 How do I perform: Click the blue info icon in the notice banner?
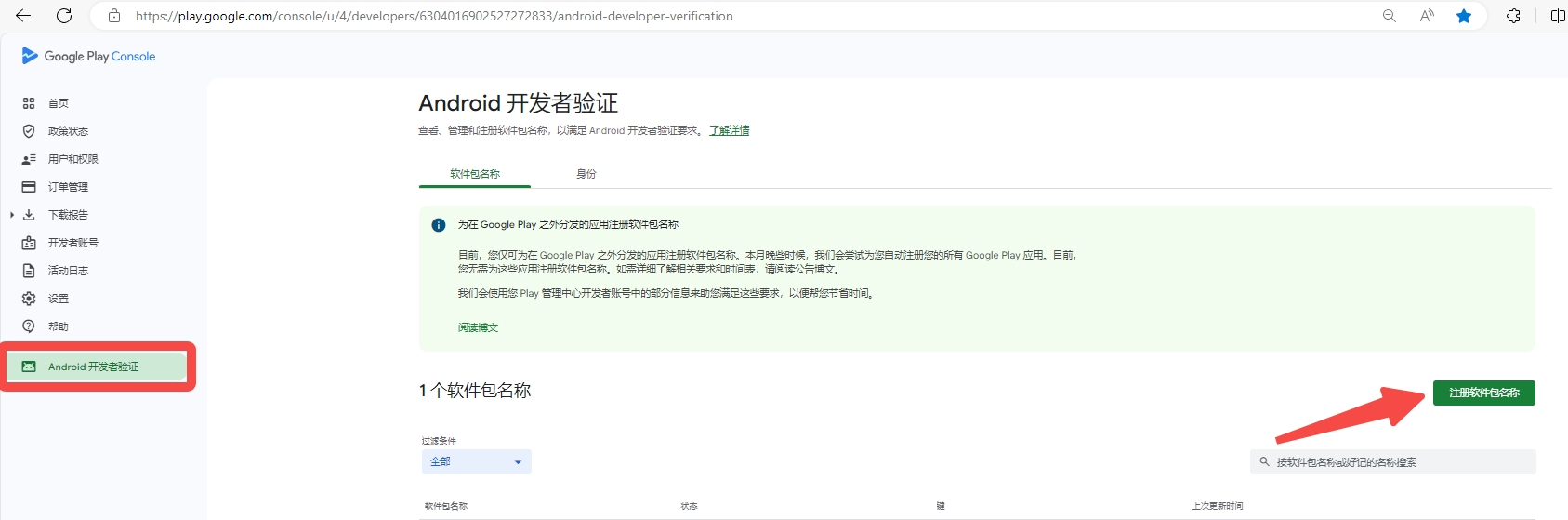pos(439,225)
